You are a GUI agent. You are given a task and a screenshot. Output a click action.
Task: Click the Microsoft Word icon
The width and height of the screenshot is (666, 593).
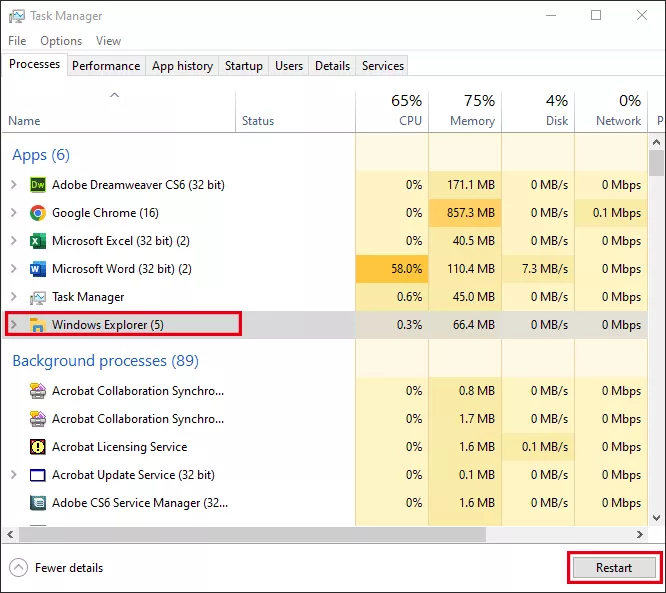click(38, 269)
